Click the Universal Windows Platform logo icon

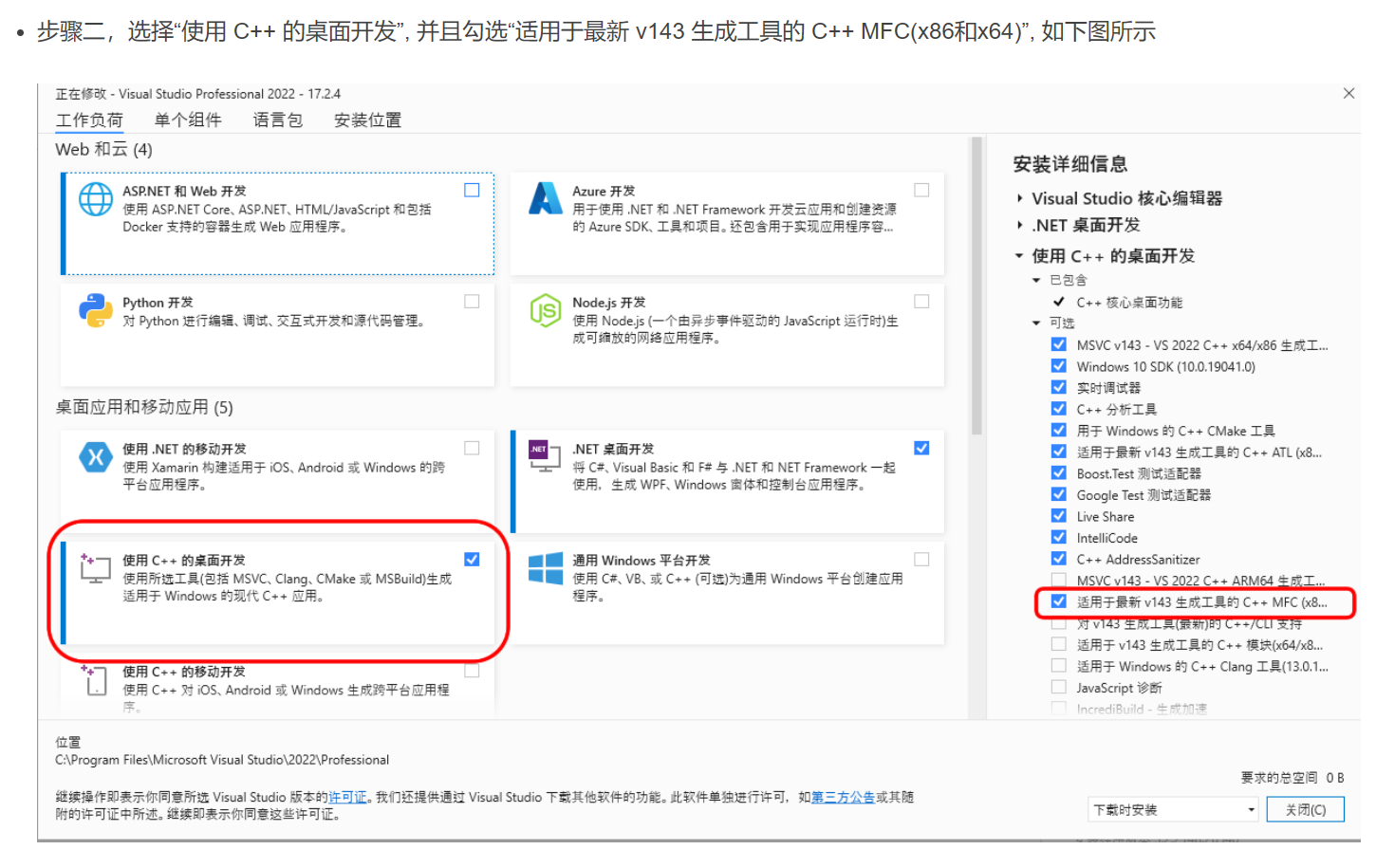(x=546, y=568)
